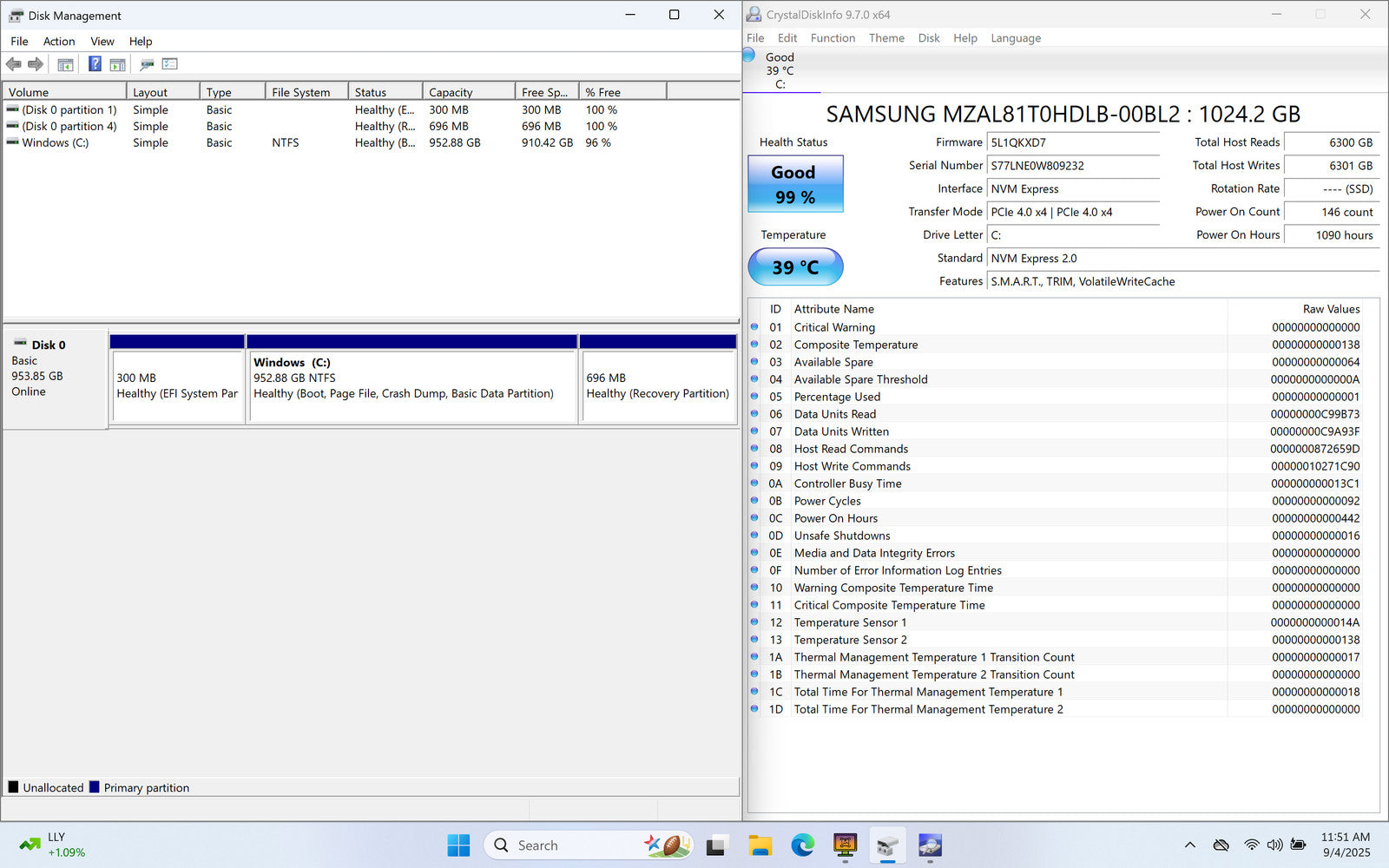Open the Function menu in CrystalDiskInfo
The height and width of the screenshot is (868, 1389).
[x=833, y=38]
